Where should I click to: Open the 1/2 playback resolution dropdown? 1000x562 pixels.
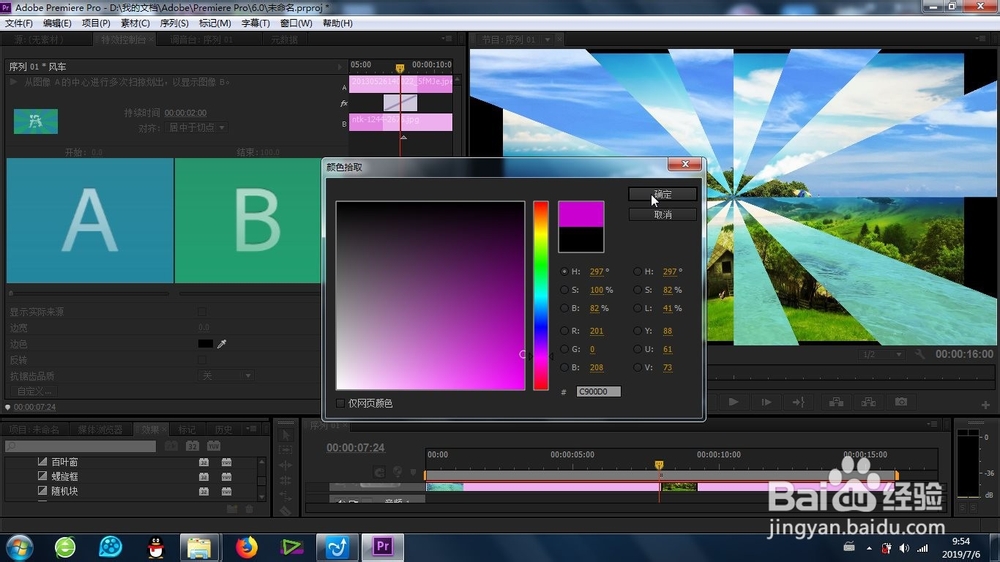(882, 354)
